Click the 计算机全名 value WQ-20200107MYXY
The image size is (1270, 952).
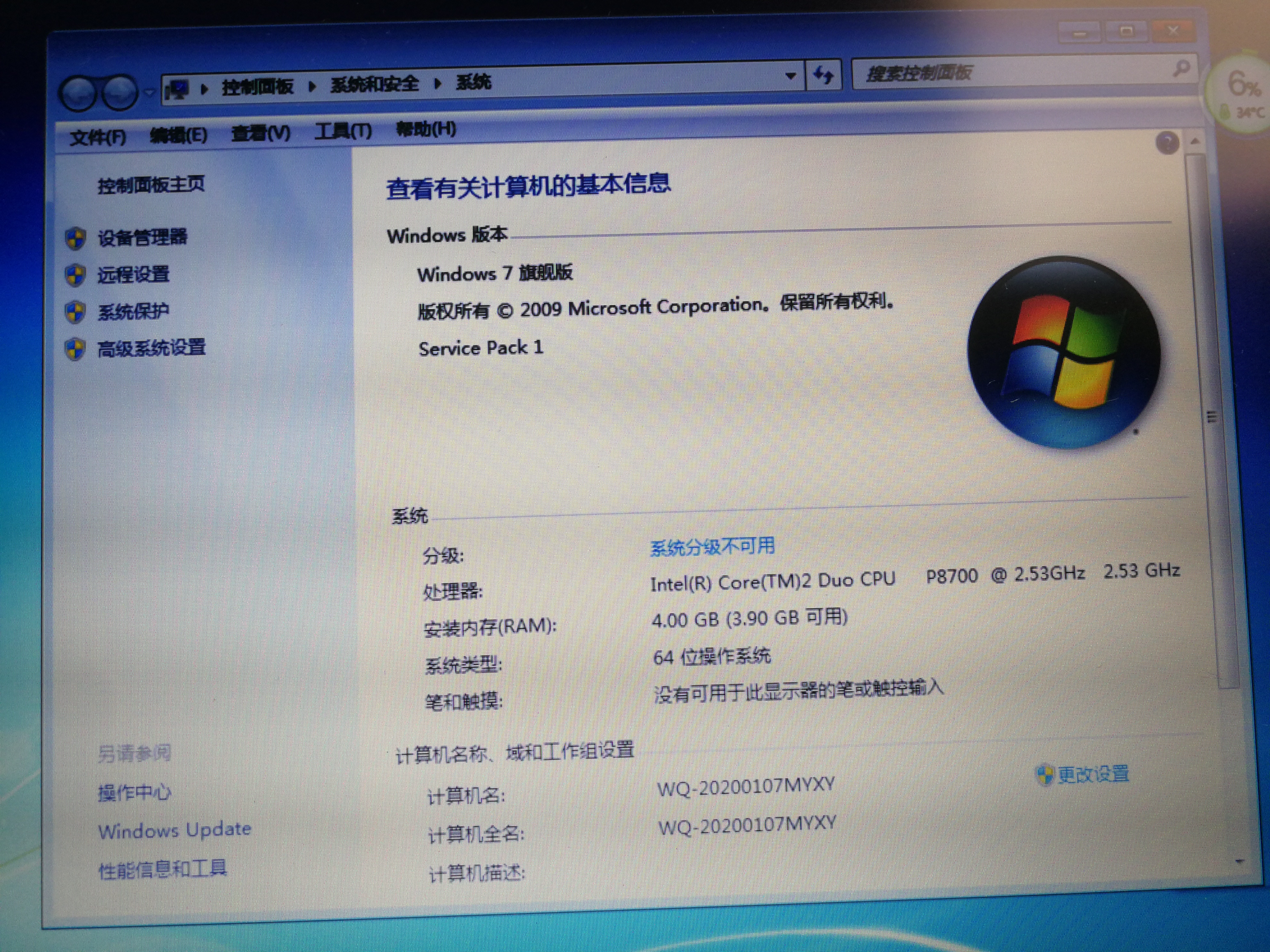(x=747, y=826)
